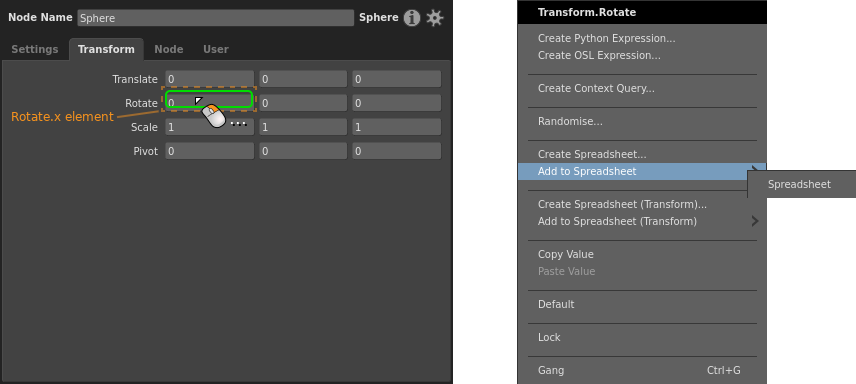Open the gear settings menu
Image resolution: width=856 pixels, height=384 pixels.
point(435,18)
